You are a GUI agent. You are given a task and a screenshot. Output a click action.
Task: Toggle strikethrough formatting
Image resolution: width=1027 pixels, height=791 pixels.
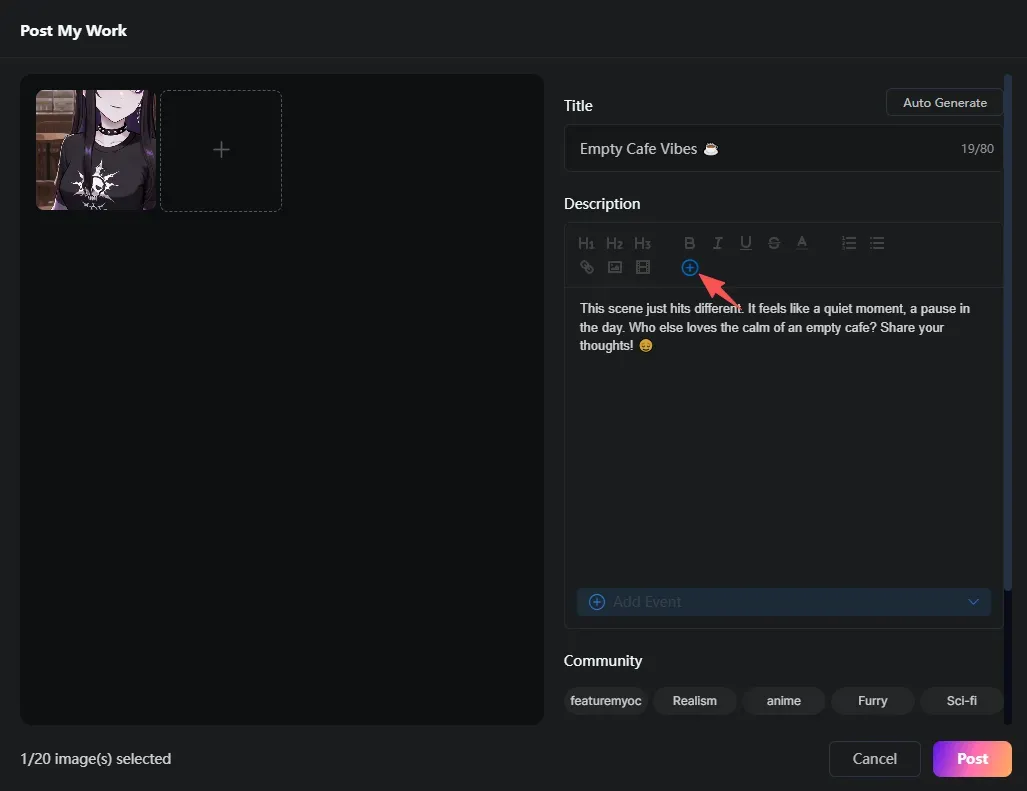click(774, 244)
